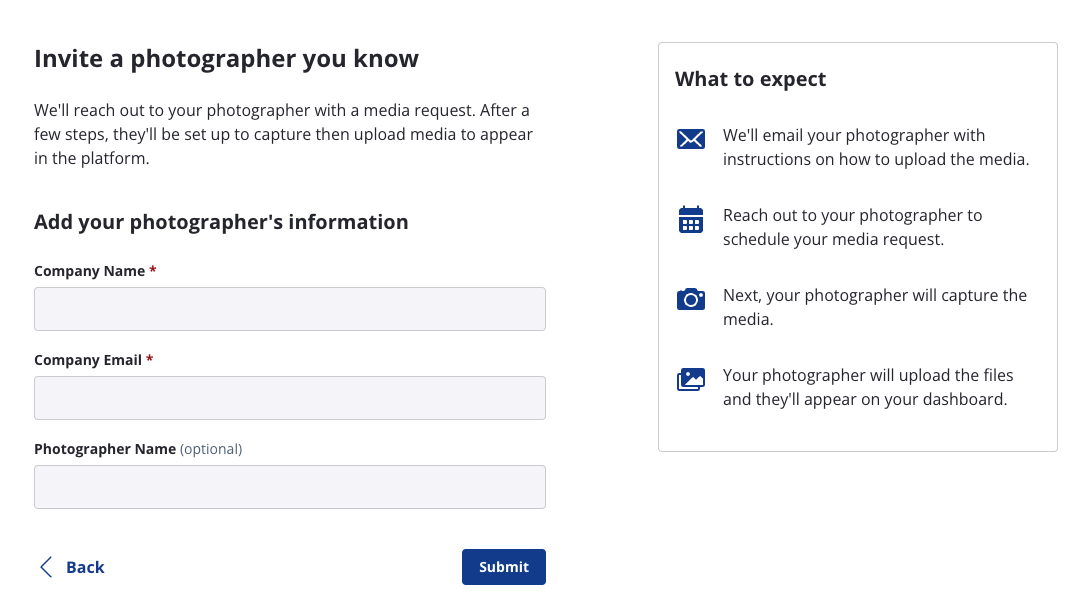
Task: Click the Company Name field label
Action: (x=90, y=271)
